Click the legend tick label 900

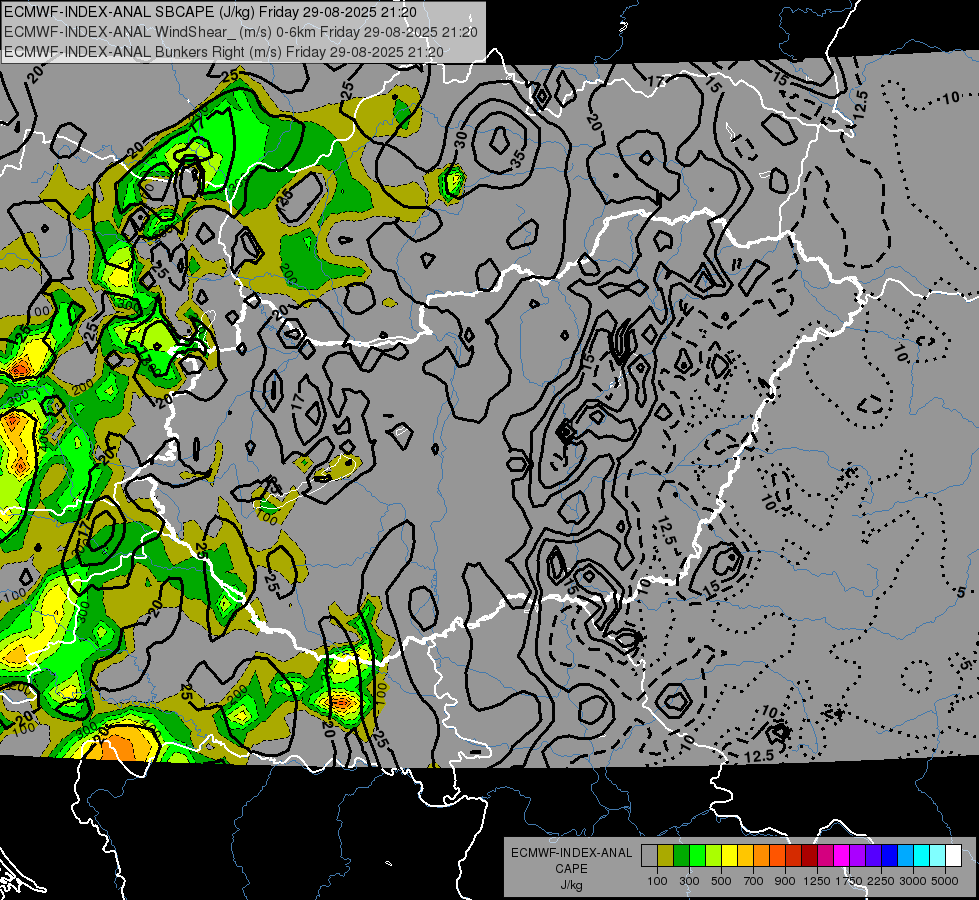click(785, 881)
